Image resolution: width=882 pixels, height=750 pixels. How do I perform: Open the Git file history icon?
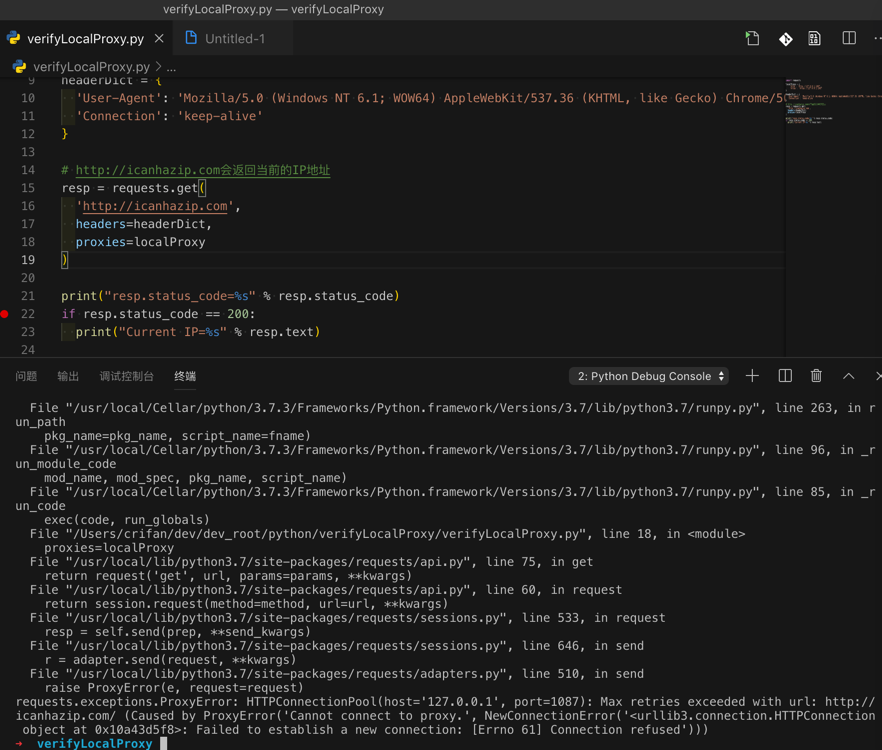point(785,39)
